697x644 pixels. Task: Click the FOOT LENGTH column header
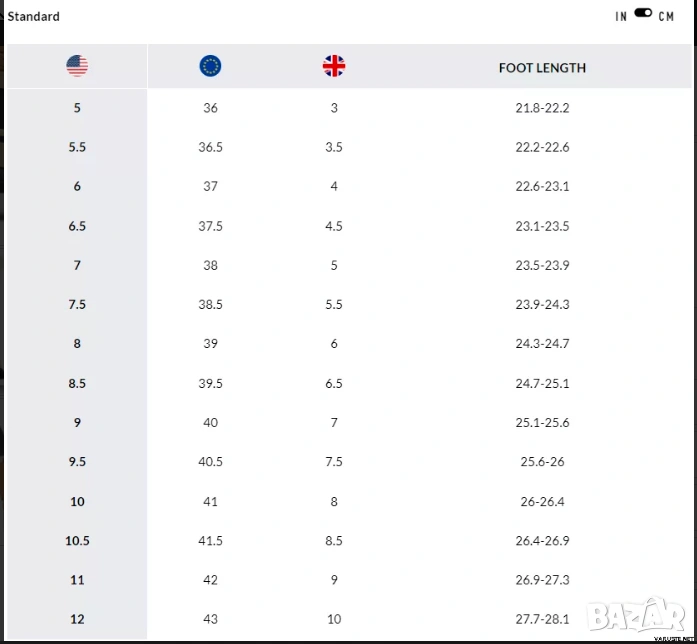pos(542,68)
